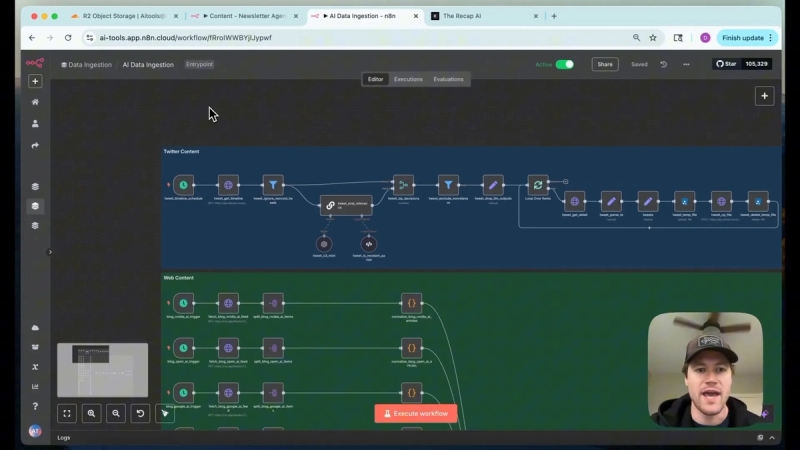The width and height of the screenshot is (800, 450).
Task: Open the Personal section in sidebar
Action: click(x=35, y=123)
